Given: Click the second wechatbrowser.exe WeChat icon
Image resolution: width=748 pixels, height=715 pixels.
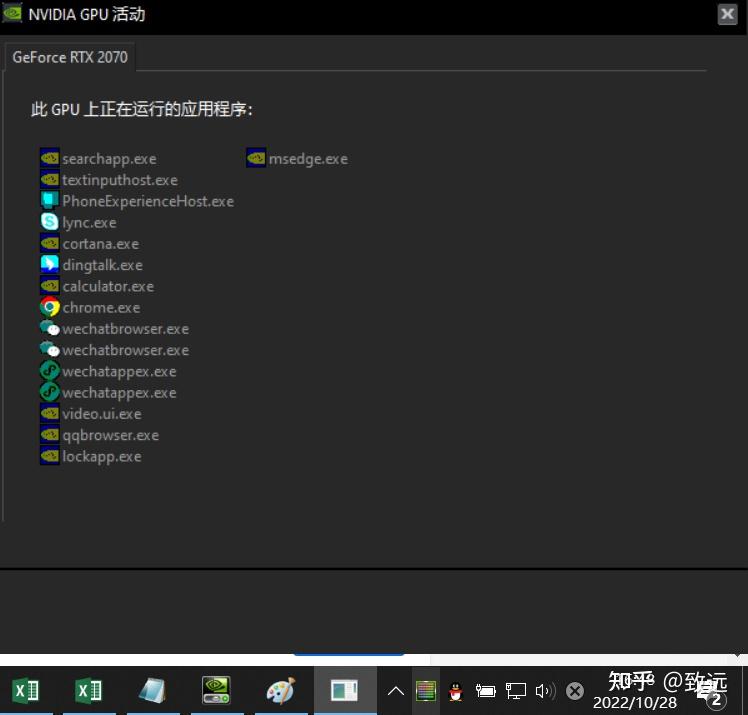Looking at the screenshot, I should click(50, 350).
